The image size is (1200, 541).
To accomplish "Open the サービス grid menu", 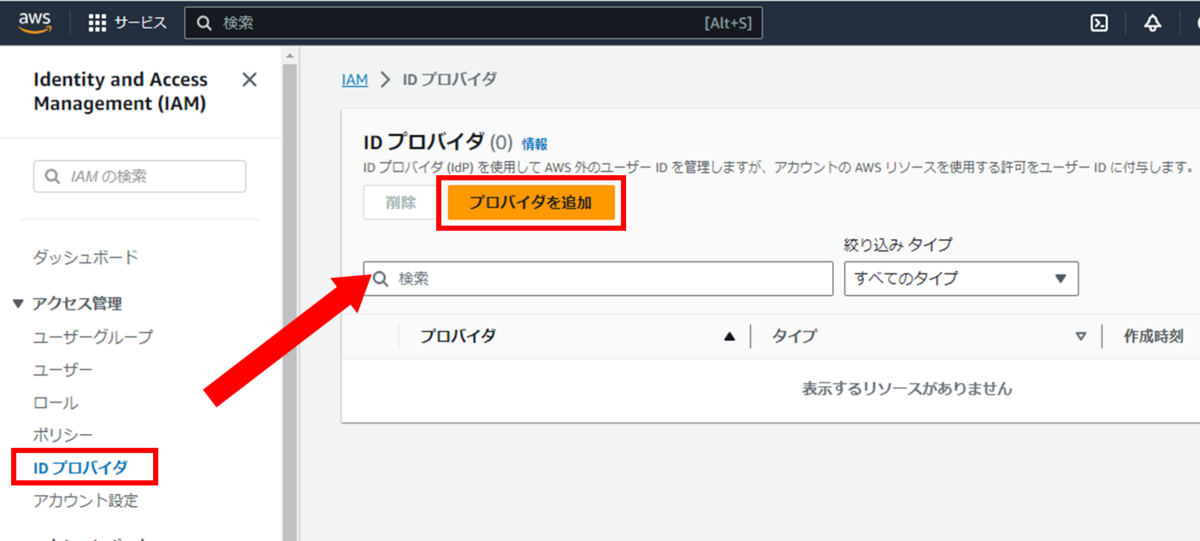I will pyautogui.click(x=97, y=23).
